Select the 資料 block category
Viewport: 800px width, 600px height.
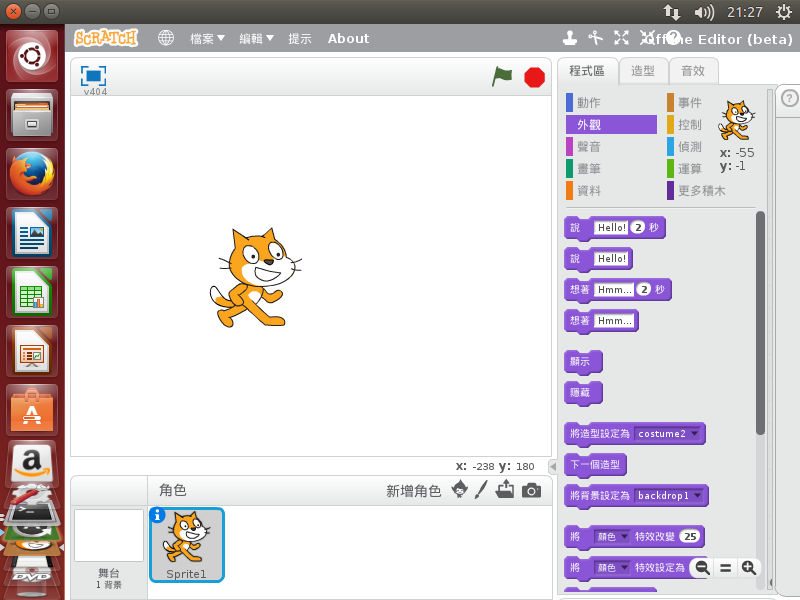611,191
